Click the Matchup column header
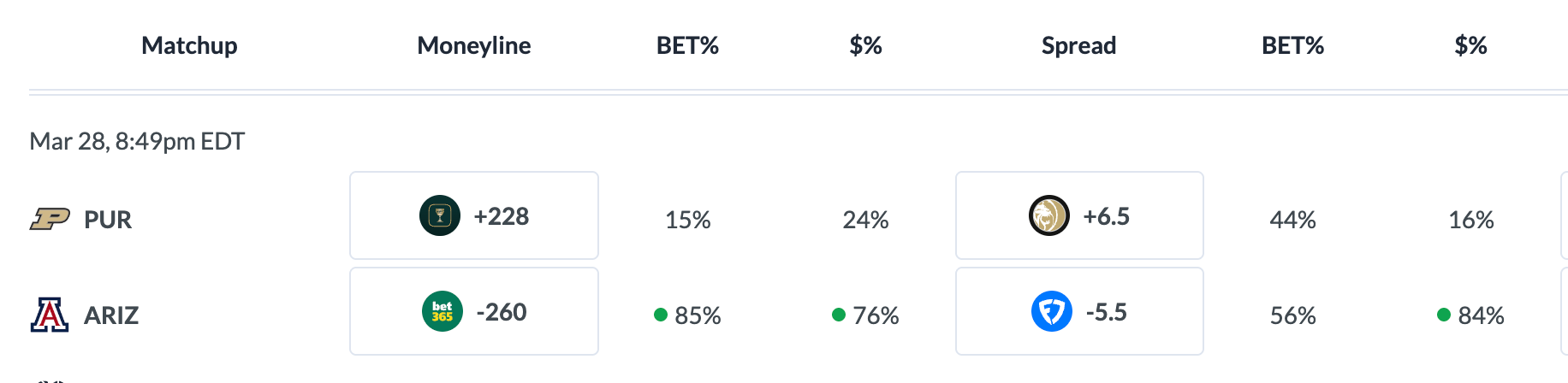The height and width of the screenshot is (383, 1568). click(x=189, y=45)
